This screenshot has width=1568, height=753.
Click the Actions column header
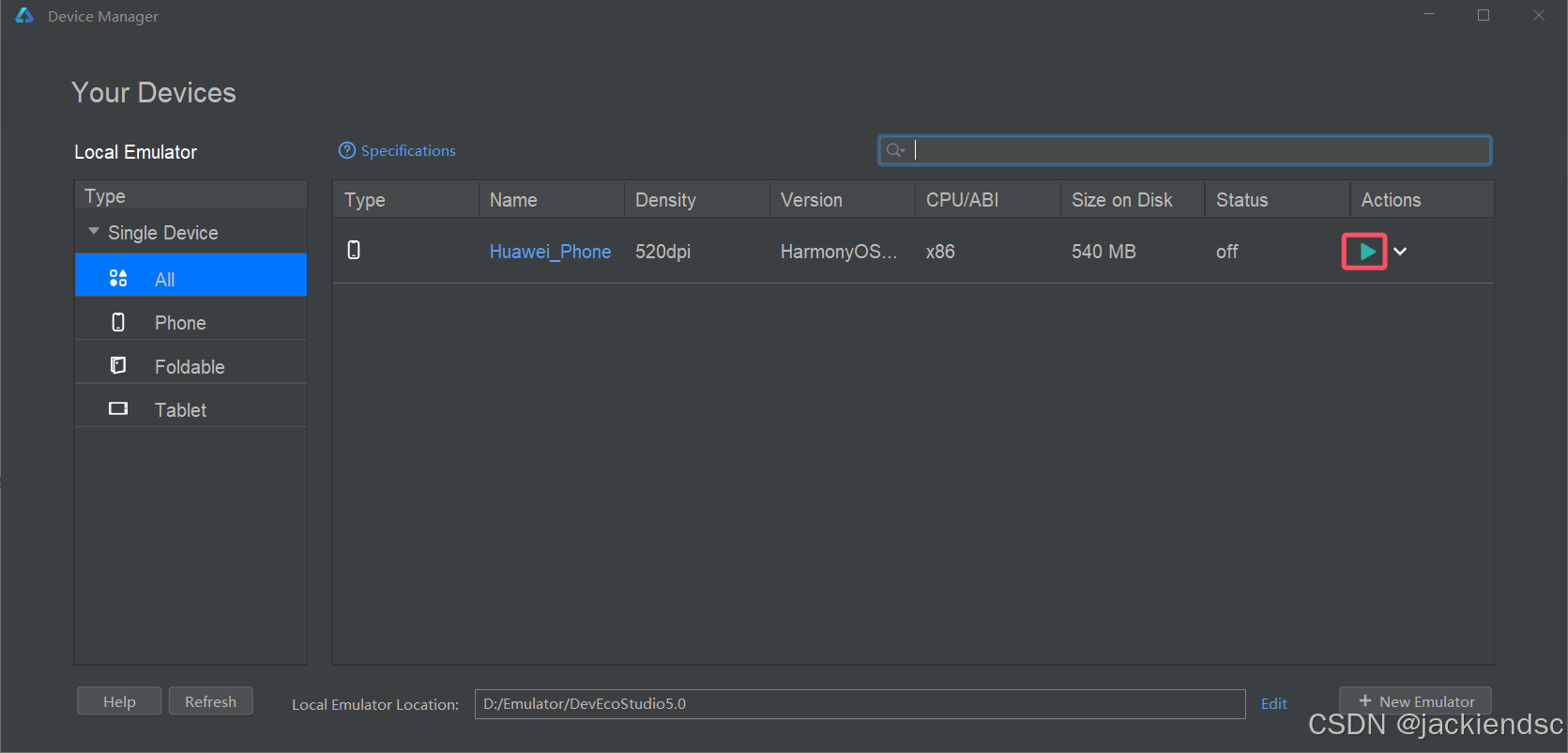click(1422, 200)
